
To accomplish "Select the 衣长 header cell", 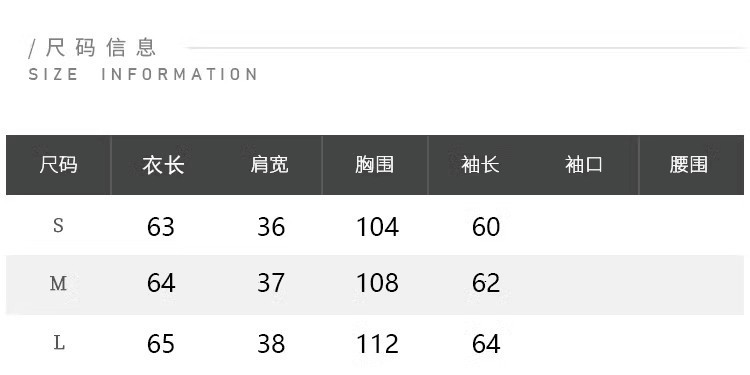I will coord(163,165).
